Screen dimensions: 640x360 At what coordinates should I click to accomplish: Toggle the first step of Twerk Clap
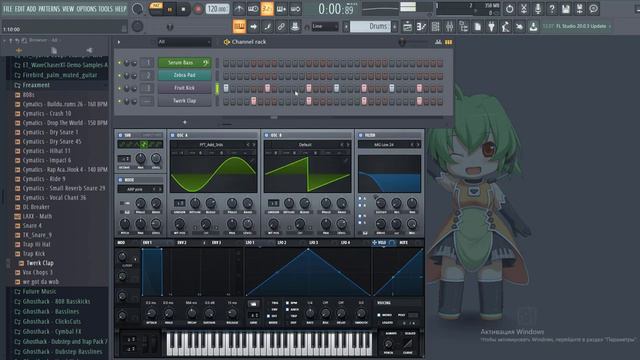(x=226, y=101)
